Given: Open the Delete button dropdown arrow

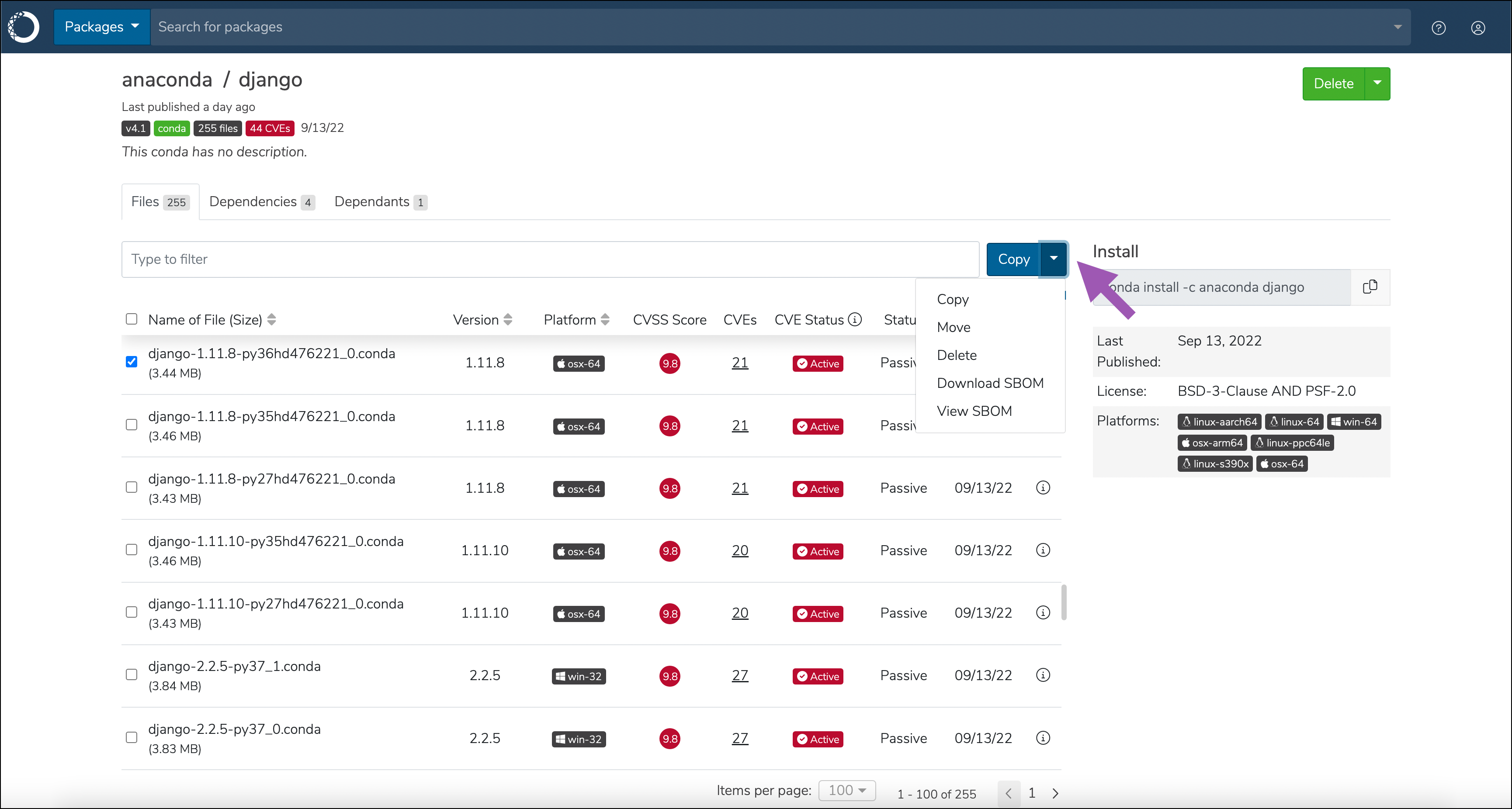Looking at the screenshot, I should pos(1377,83).
